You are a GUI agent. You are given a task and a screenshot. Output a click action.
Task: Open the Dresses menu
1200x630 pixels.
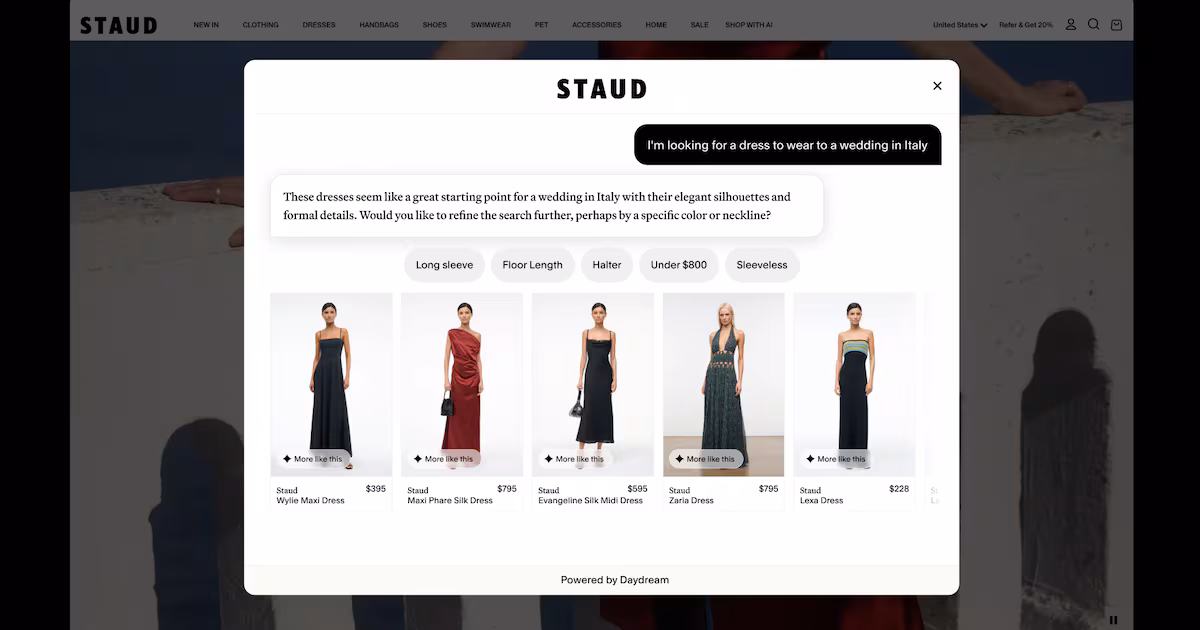(x=319, y=25)
